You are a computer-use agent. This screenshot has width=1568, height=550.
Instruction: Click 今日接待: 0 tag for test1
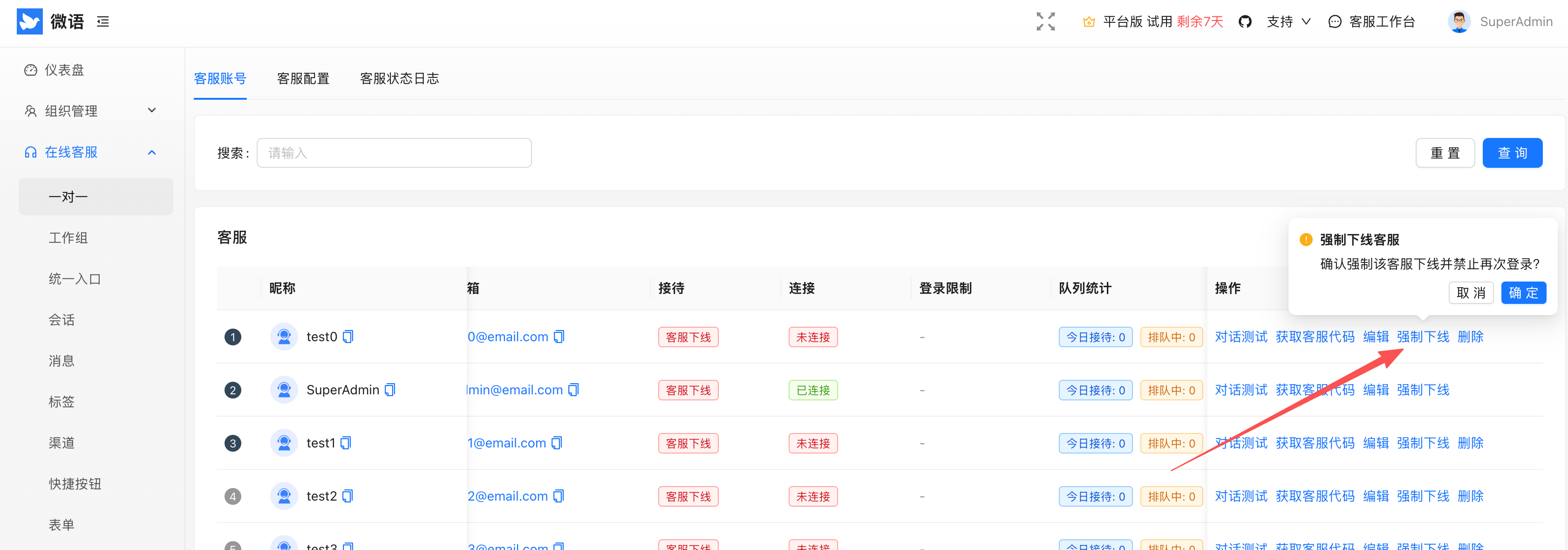click(x=1095, y=443)
